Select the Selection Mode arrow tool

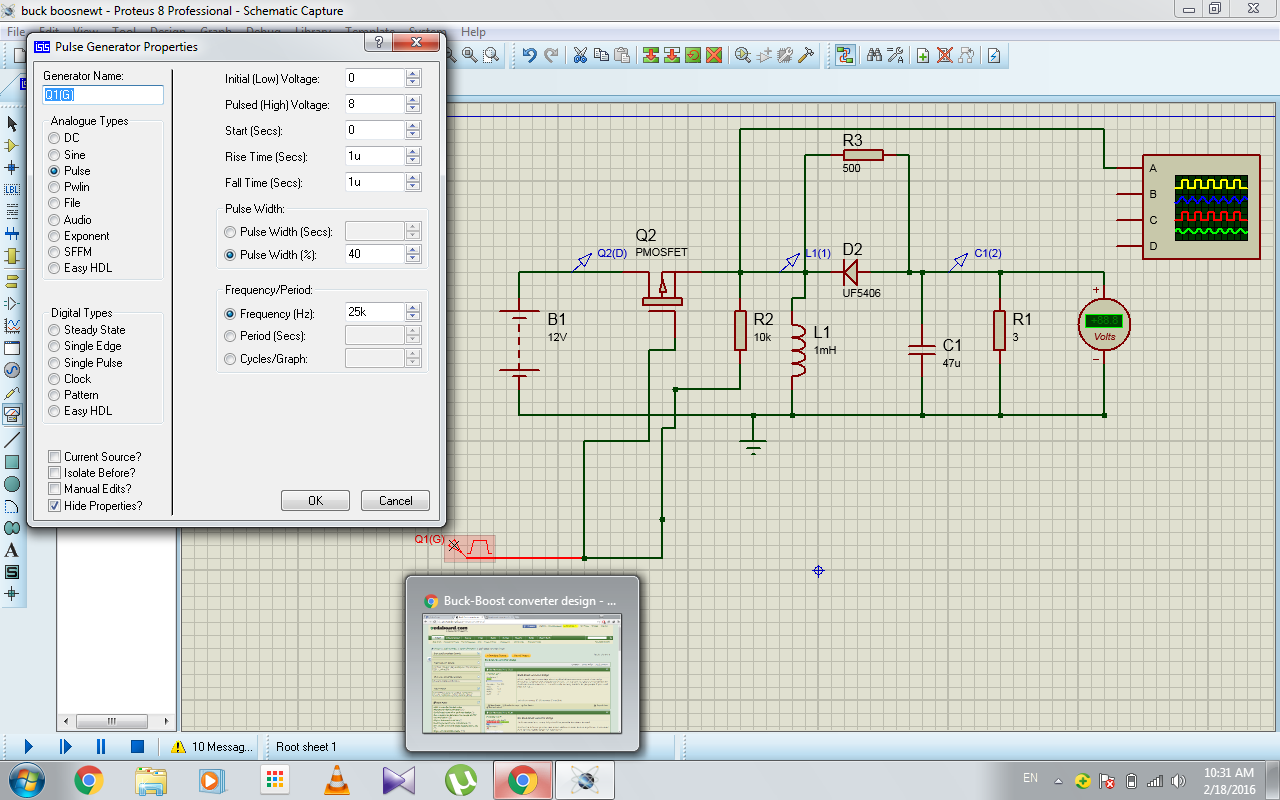pyautogui.click(x=12, y=124)
